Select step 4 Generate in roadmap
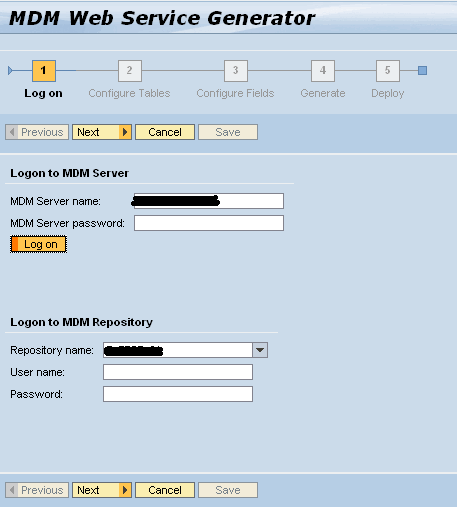 [323, 71]
